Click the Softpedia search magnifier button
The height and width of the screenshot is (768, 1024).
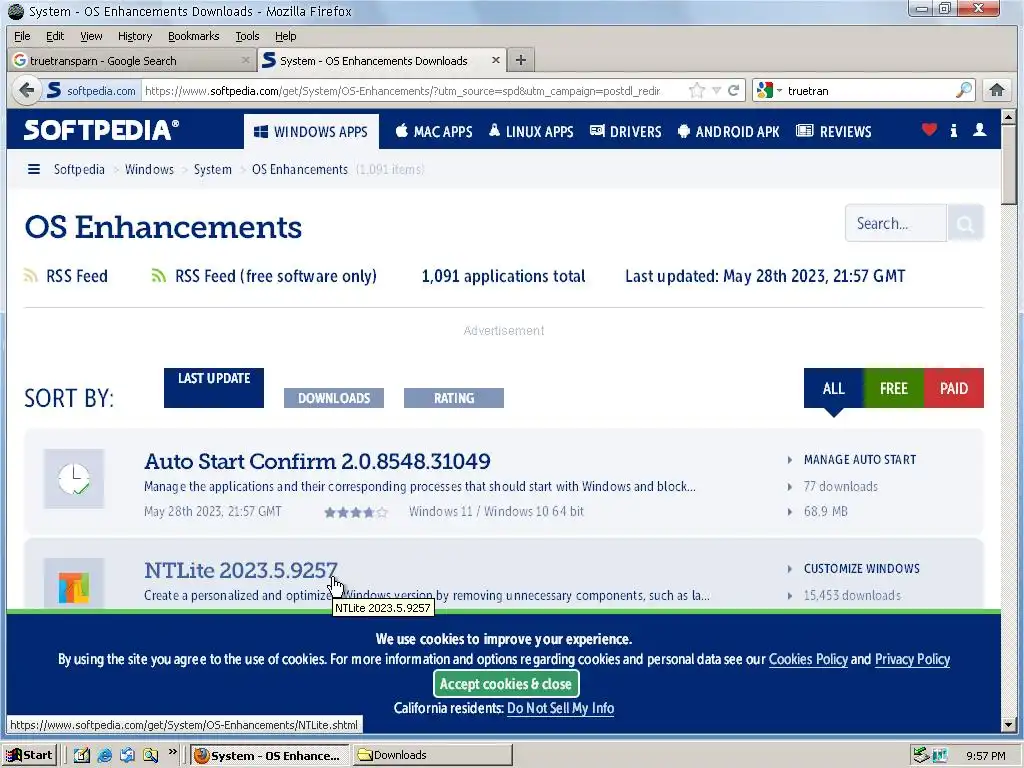click(965, 223)
